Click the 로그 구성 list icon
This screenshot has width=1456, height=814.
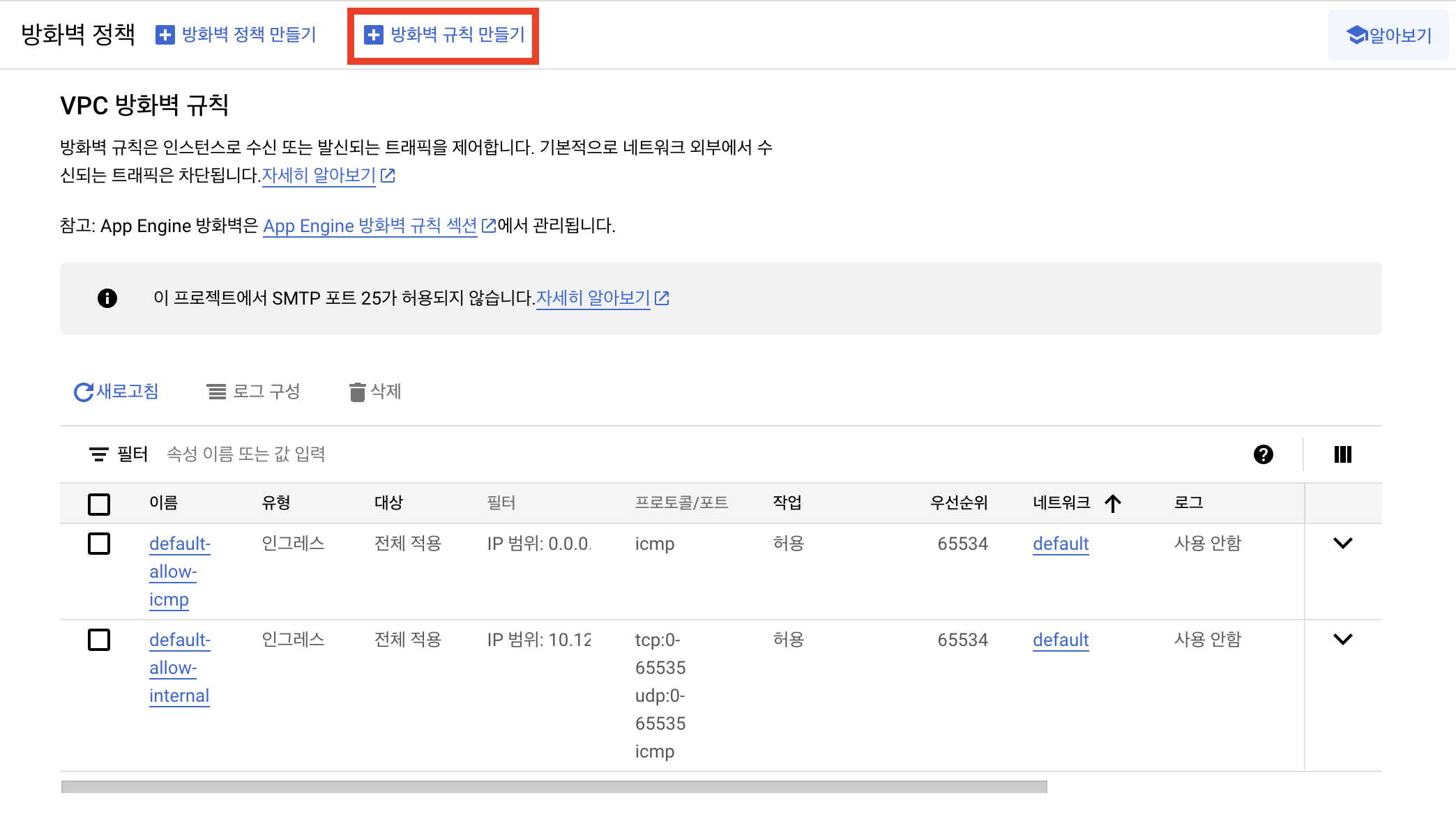pyautogui.click(x=216, y=392)
